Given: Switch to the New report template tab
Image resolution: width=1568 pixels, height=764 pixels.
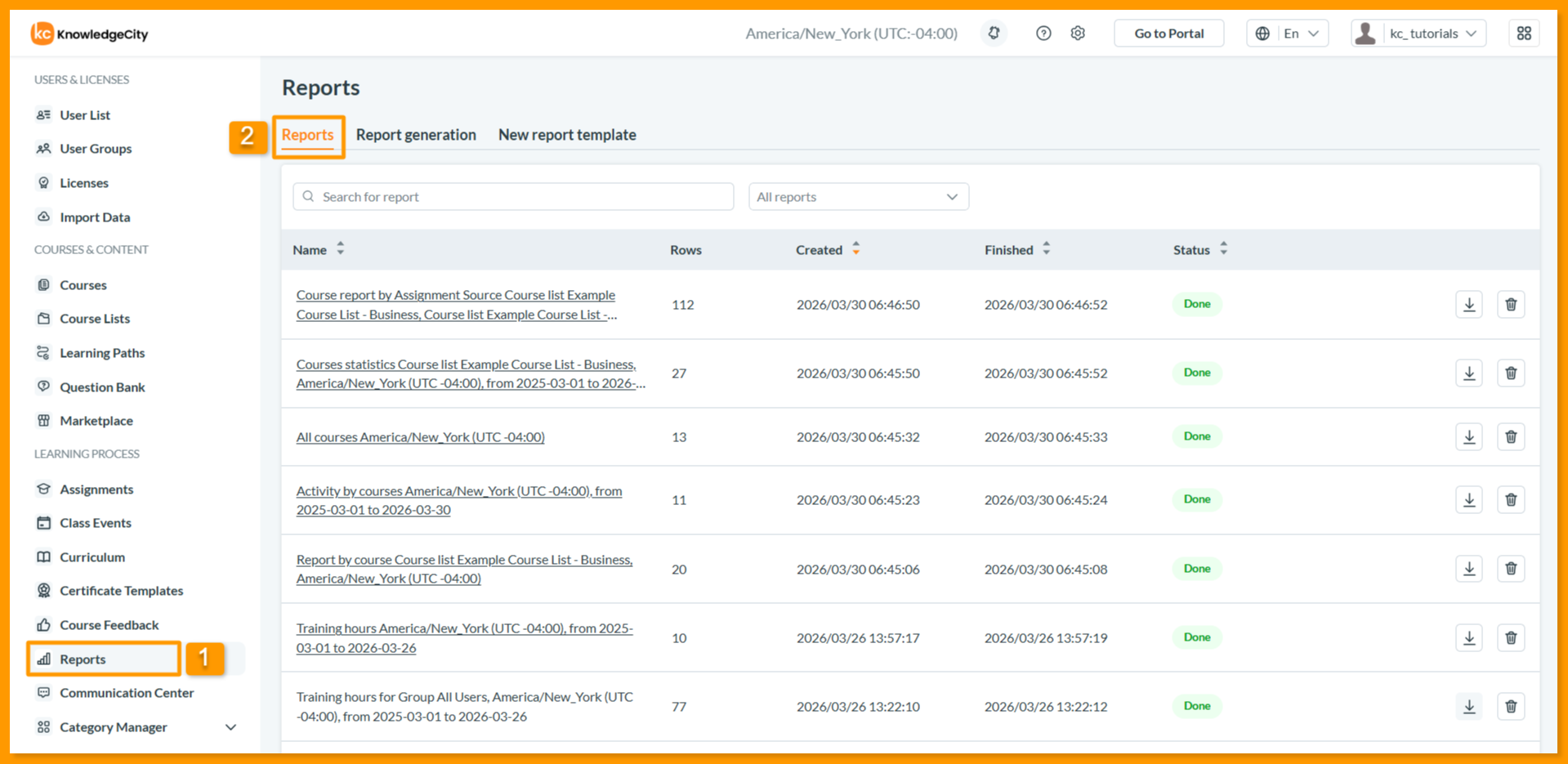Looking at the screenshot, I should click(x=567, y=135).
